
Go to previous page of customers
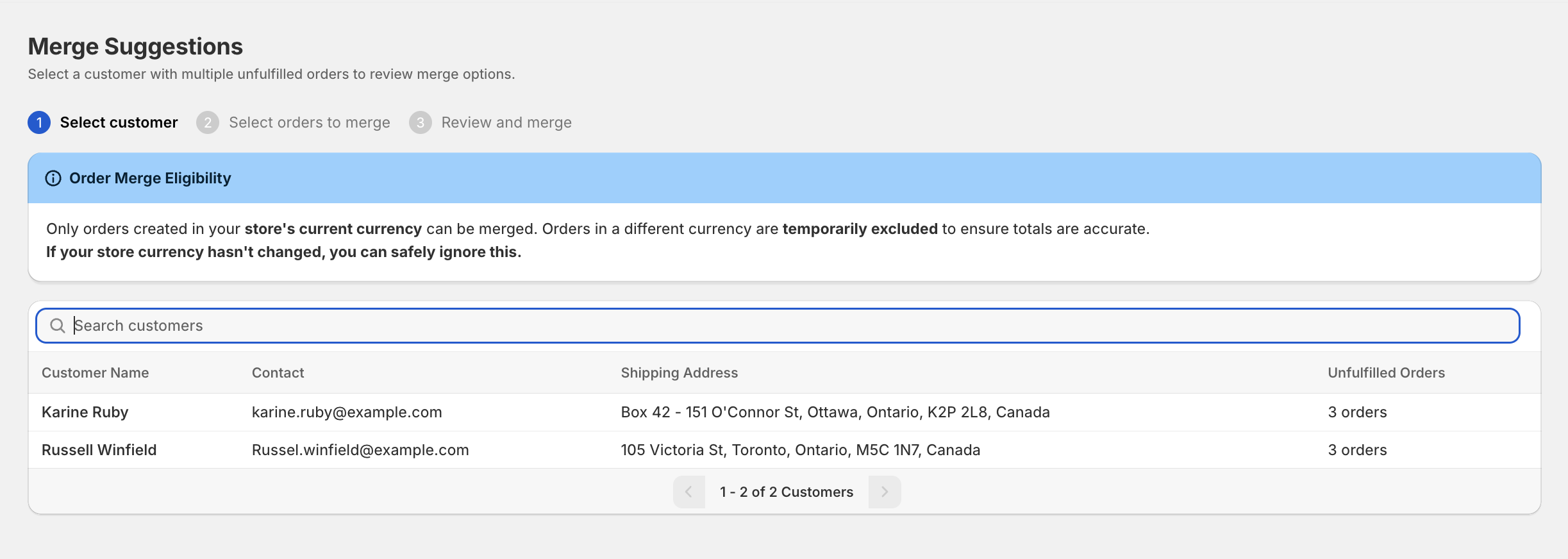pyautogui.click(x=689, y=492)
